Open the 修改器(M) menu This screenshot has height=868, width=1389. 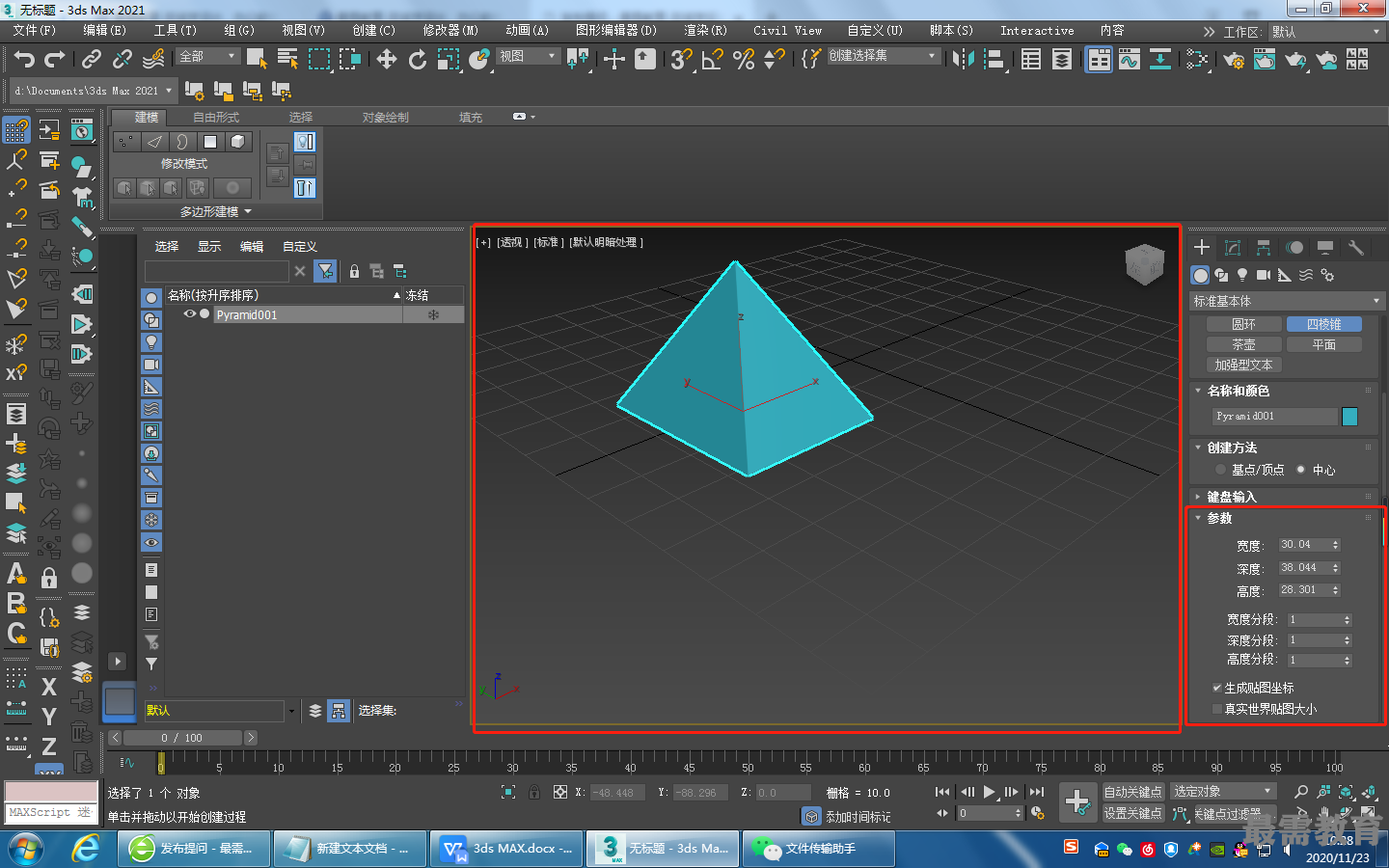tap(450, 31)
